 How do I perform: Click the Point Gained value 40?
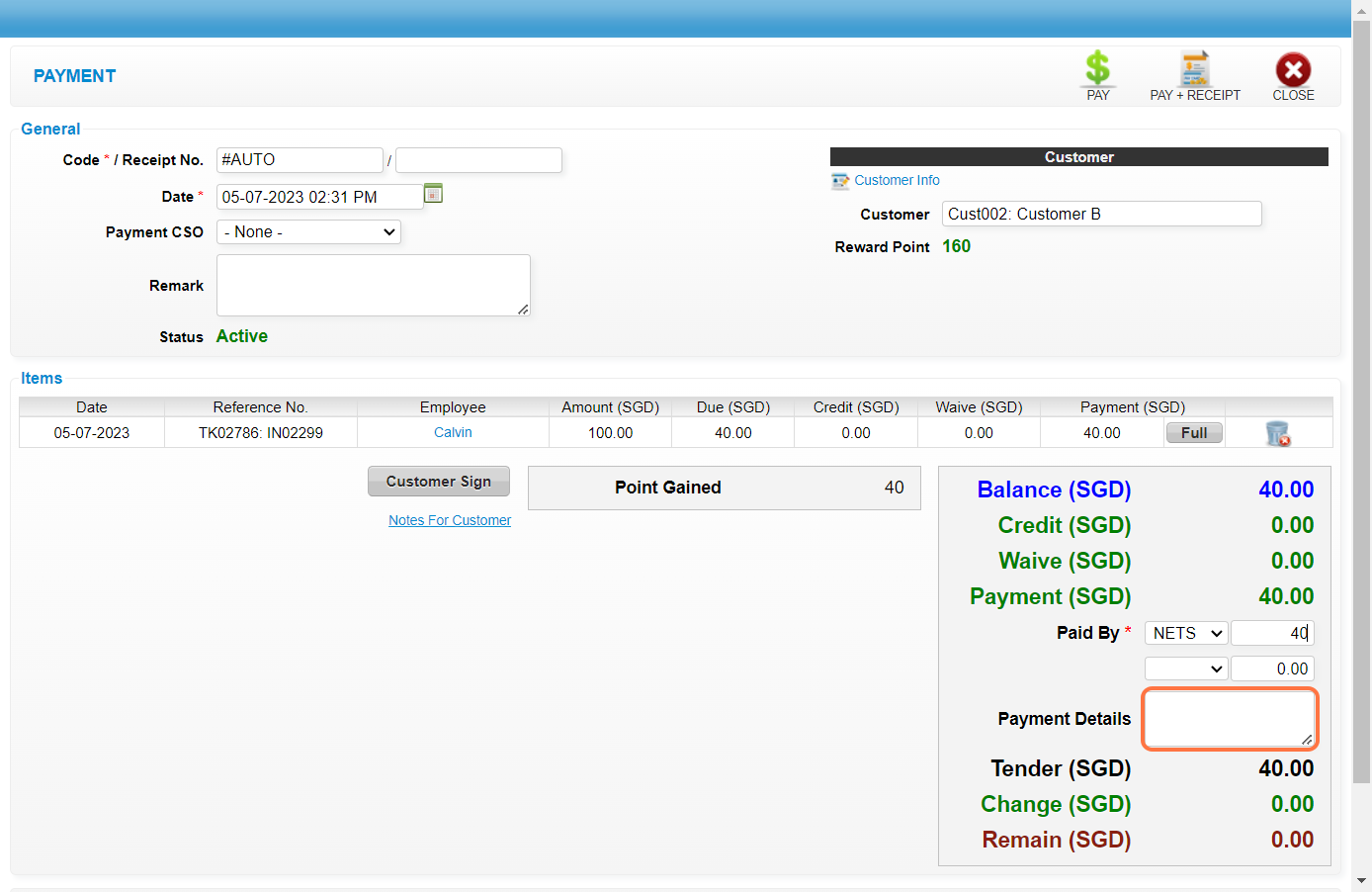[894, 488]
